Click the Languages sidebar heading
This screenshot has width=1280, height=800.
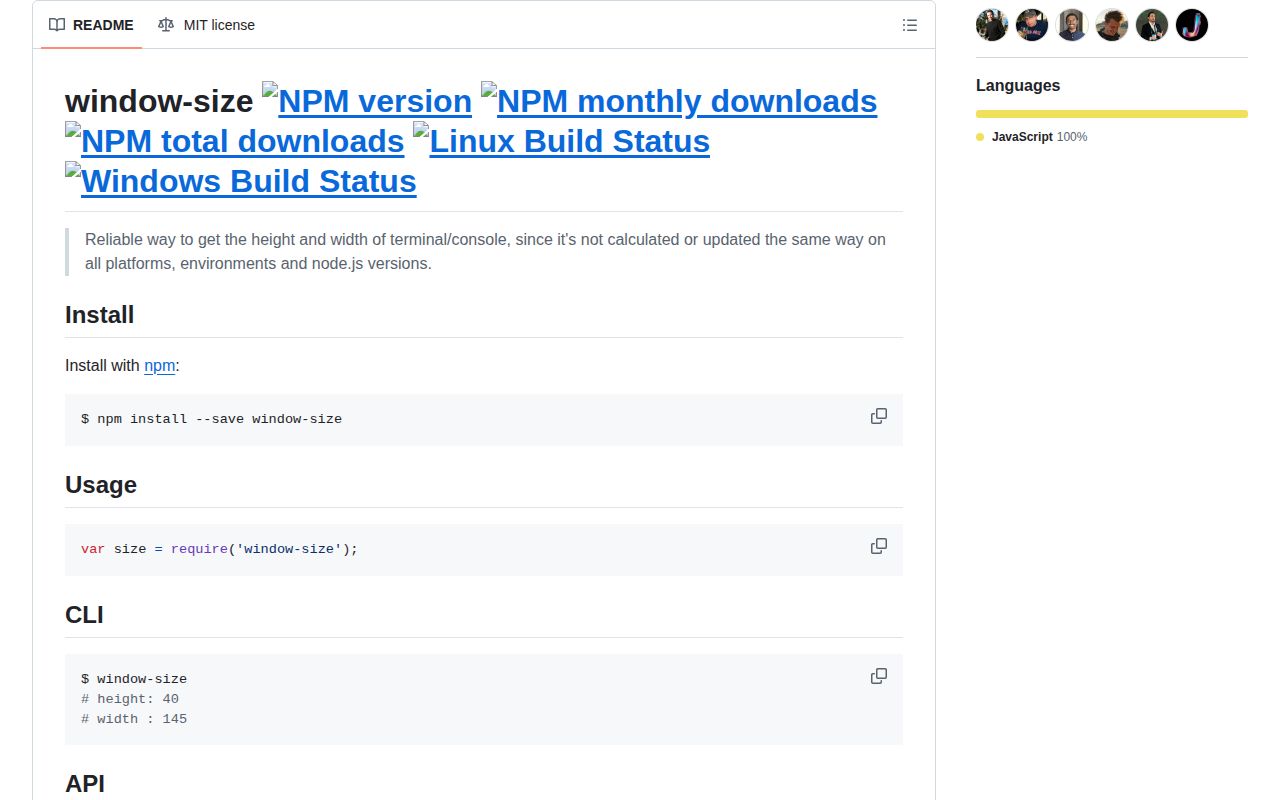1018,85
